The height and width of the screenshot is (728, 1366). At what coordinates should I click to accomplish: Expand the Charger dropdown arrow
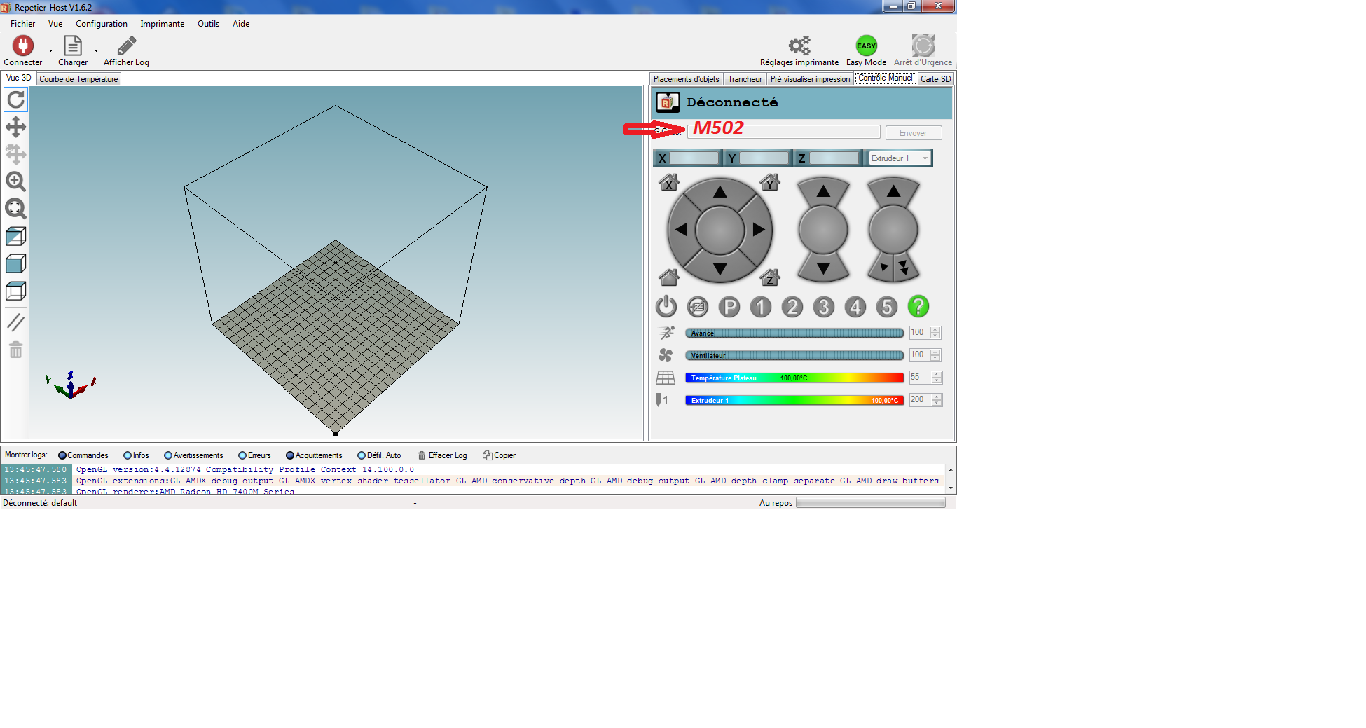coord(96,50)
